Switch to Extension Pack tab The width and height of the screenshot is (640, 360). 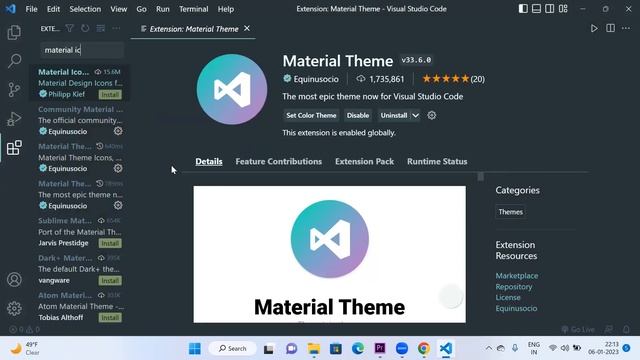point(364,162)
